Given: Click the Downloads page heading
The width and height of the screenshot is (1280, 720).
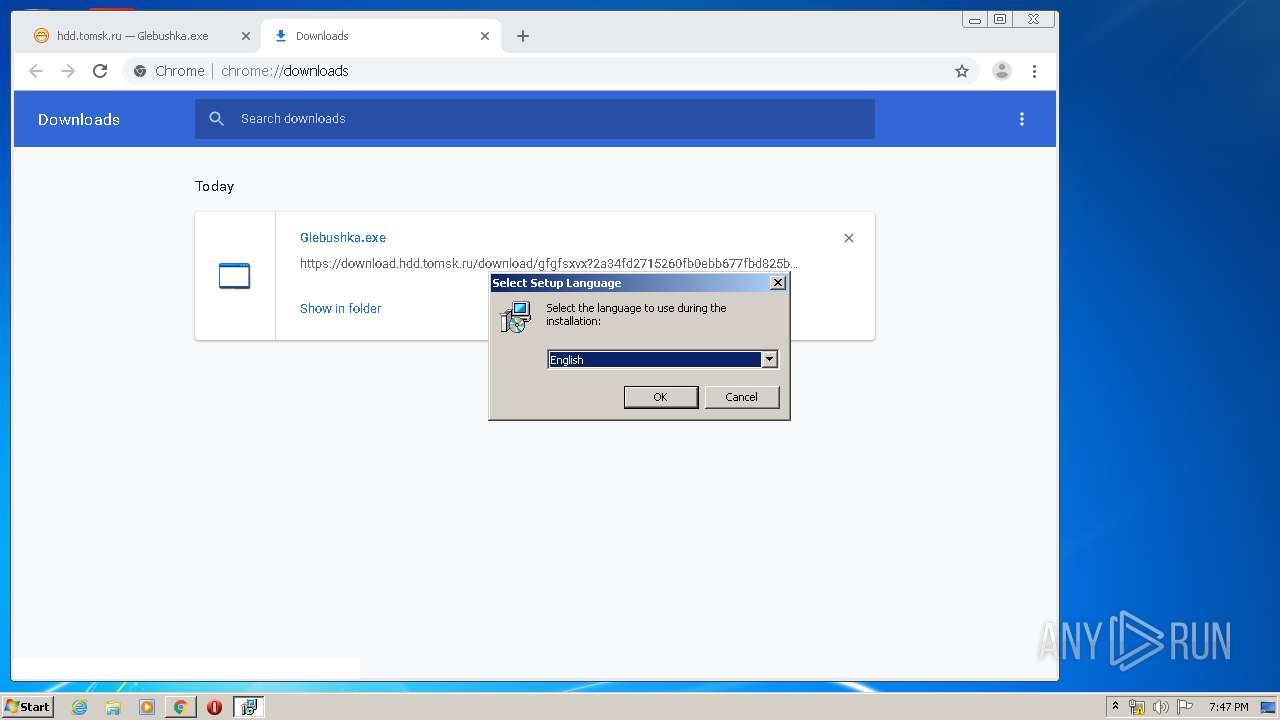Looking at the screenshot, I should pyautogui.click(x=79, y=119).
